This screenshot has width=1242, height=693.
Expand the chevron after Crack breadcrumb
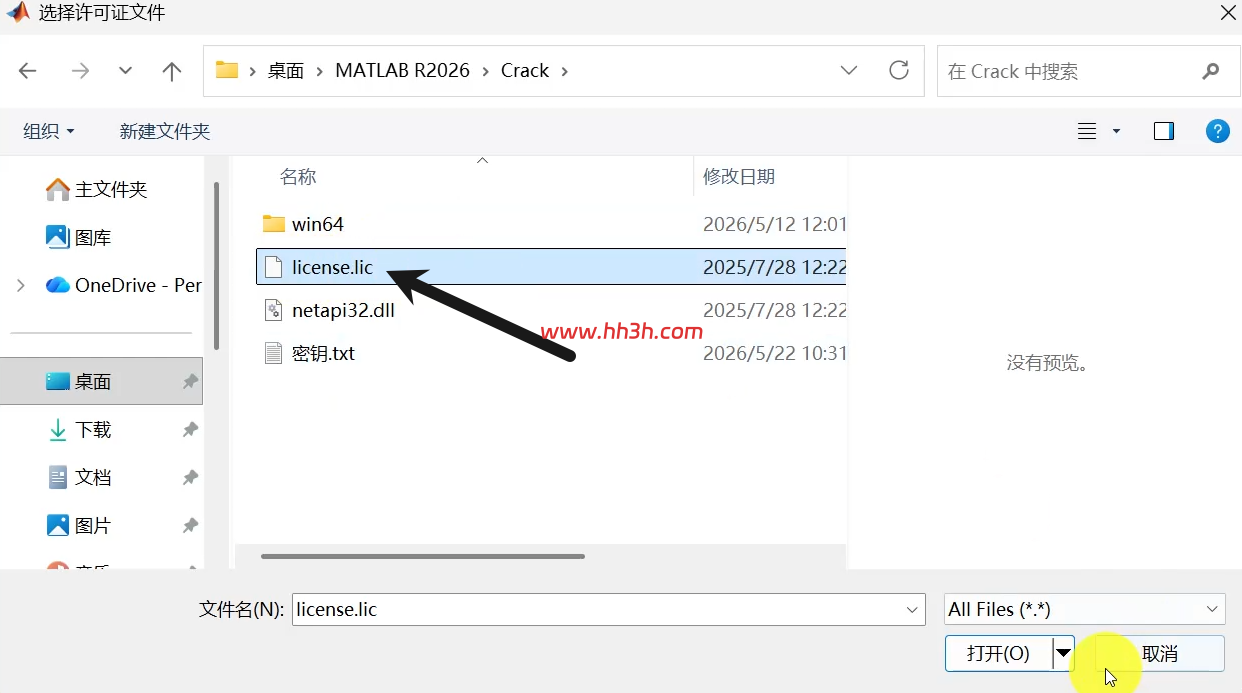coord(564,71)
